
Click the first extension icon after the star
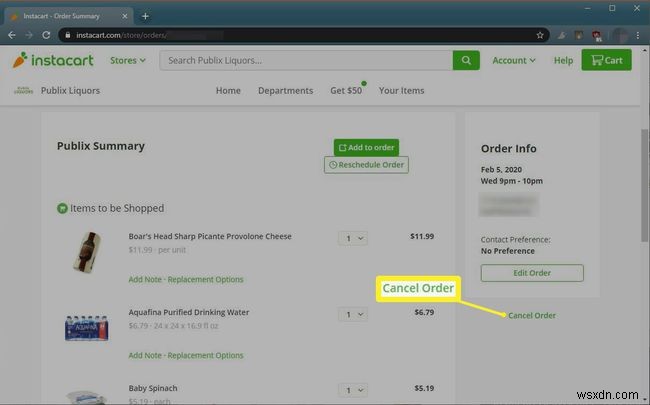click(561, 35)
